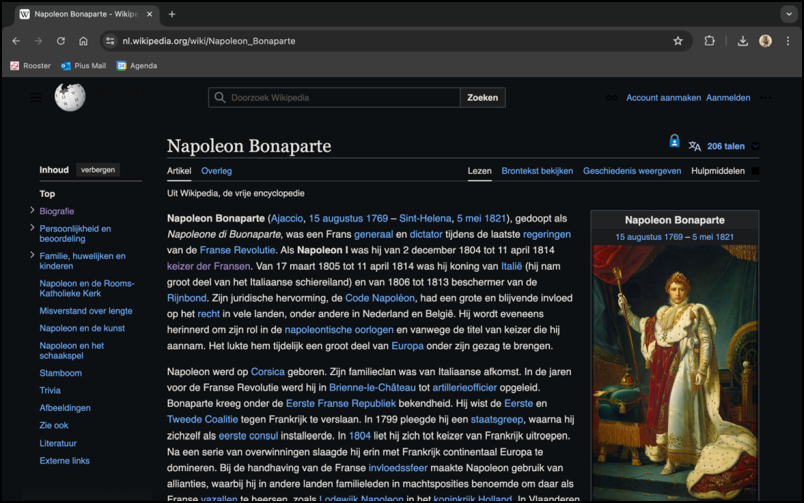Image resolution: width=804 pixels, height=503 pixels.
Task: Expand Persoonlijkheid en beoordeling section
Action: coord(32,228)
